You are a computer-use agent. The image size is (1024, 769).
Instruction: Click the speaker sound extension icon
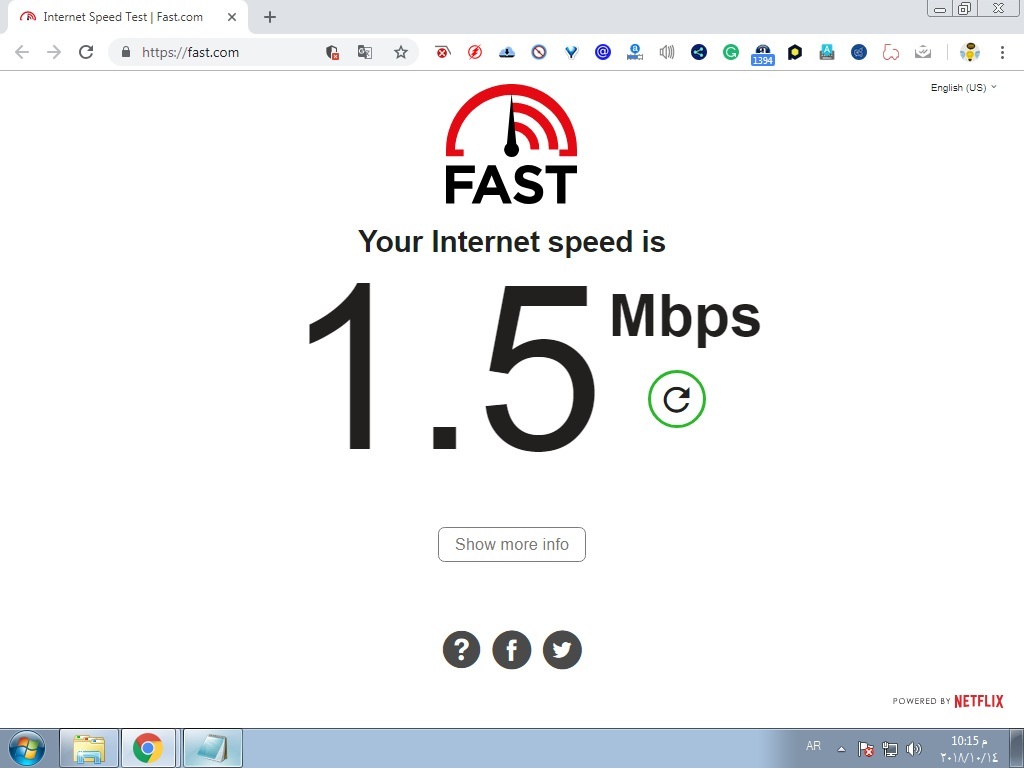pos(667,52)
